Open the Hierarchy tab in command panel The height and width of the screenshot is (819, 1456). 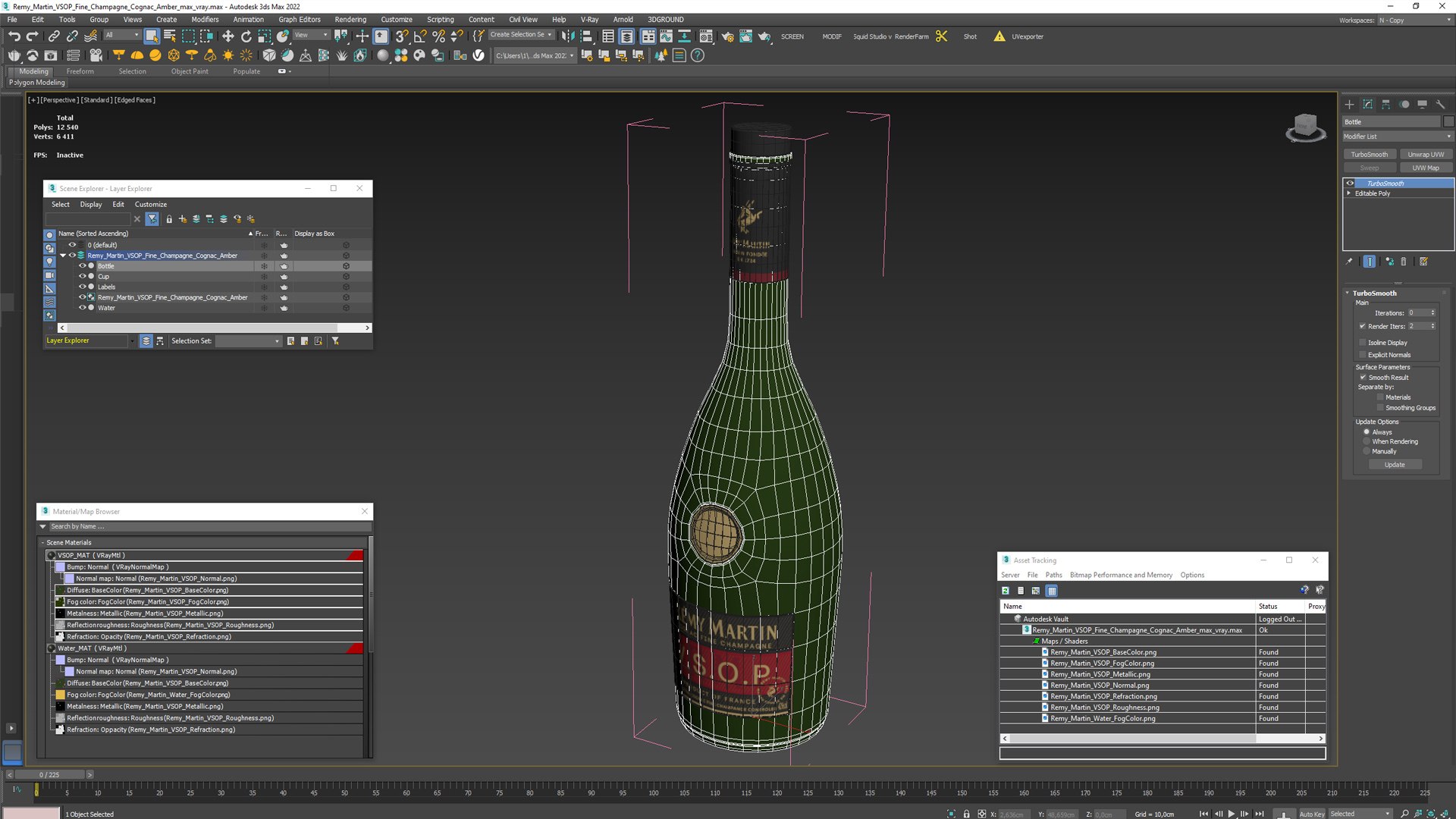pos(1385,105)
